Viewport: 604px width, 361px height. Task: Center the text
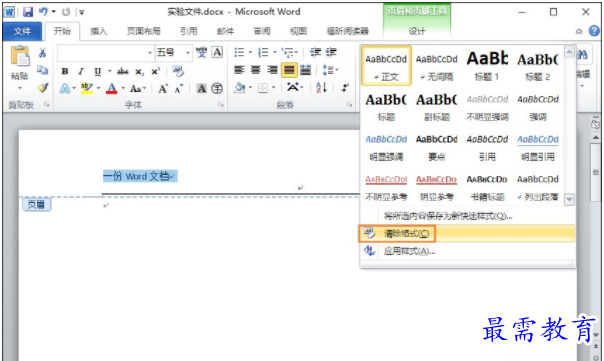point(256,70)
